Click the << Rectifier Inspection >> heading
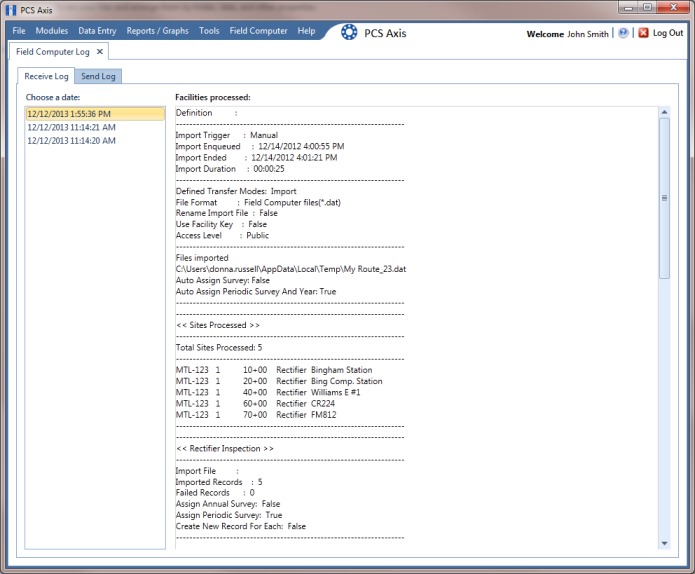 pos(225,449)
